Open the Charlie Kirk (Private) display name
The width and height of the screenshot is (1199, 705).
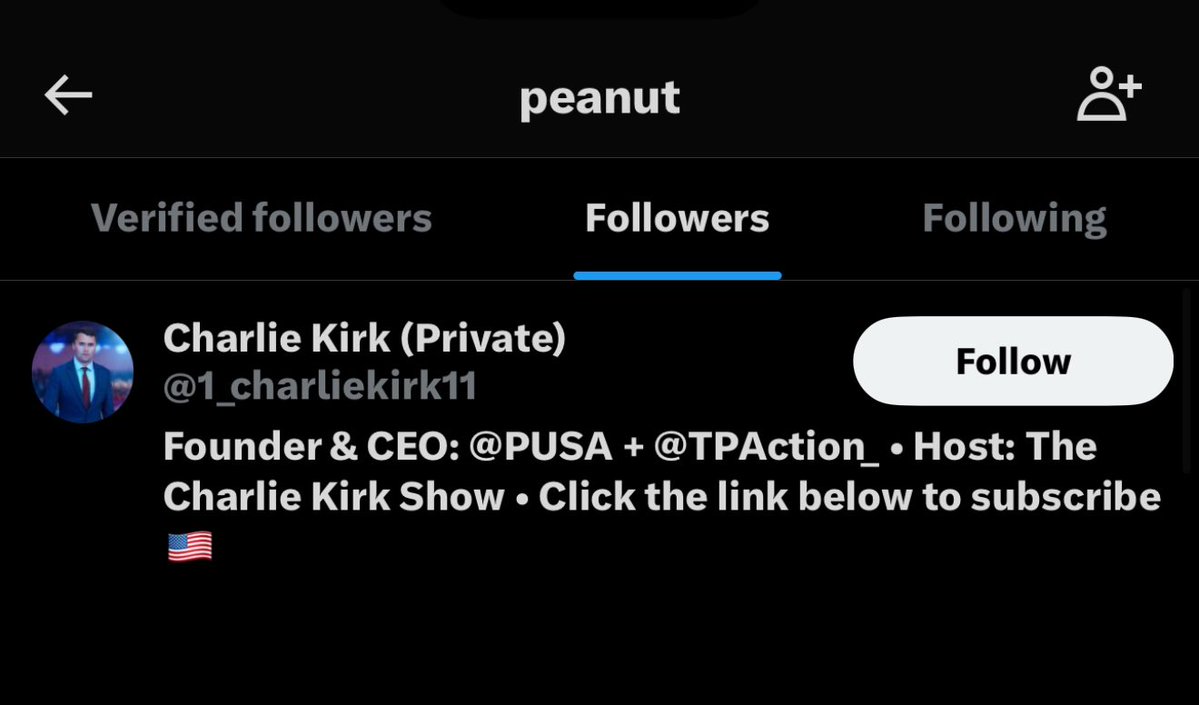coord(364,339)
